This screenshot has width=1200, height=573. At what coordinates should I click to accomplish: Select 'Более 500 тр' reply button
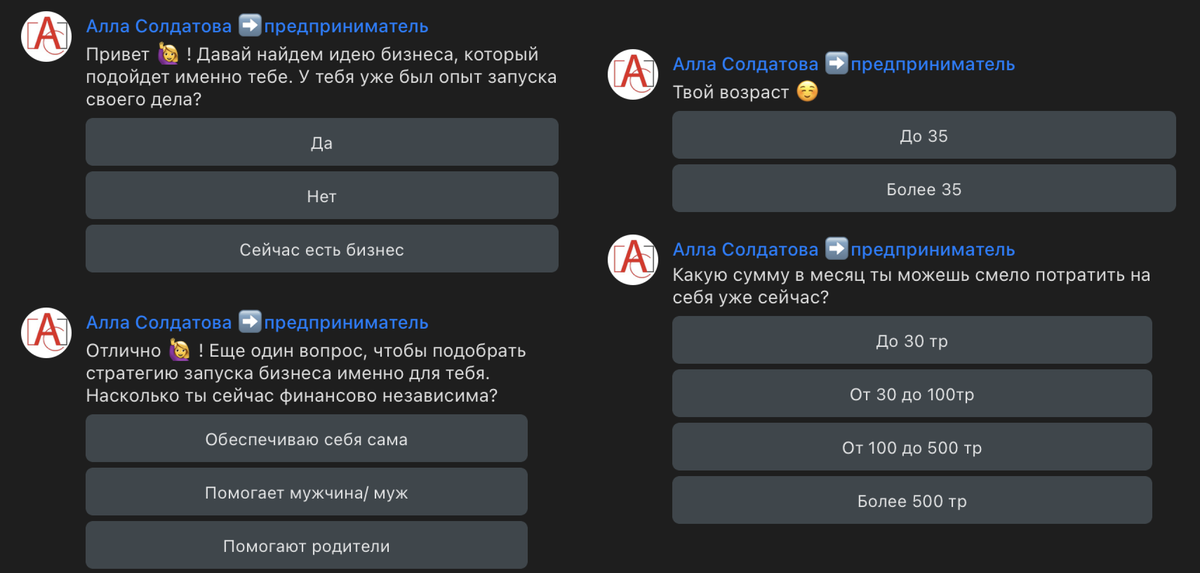(x=912, y=500)
